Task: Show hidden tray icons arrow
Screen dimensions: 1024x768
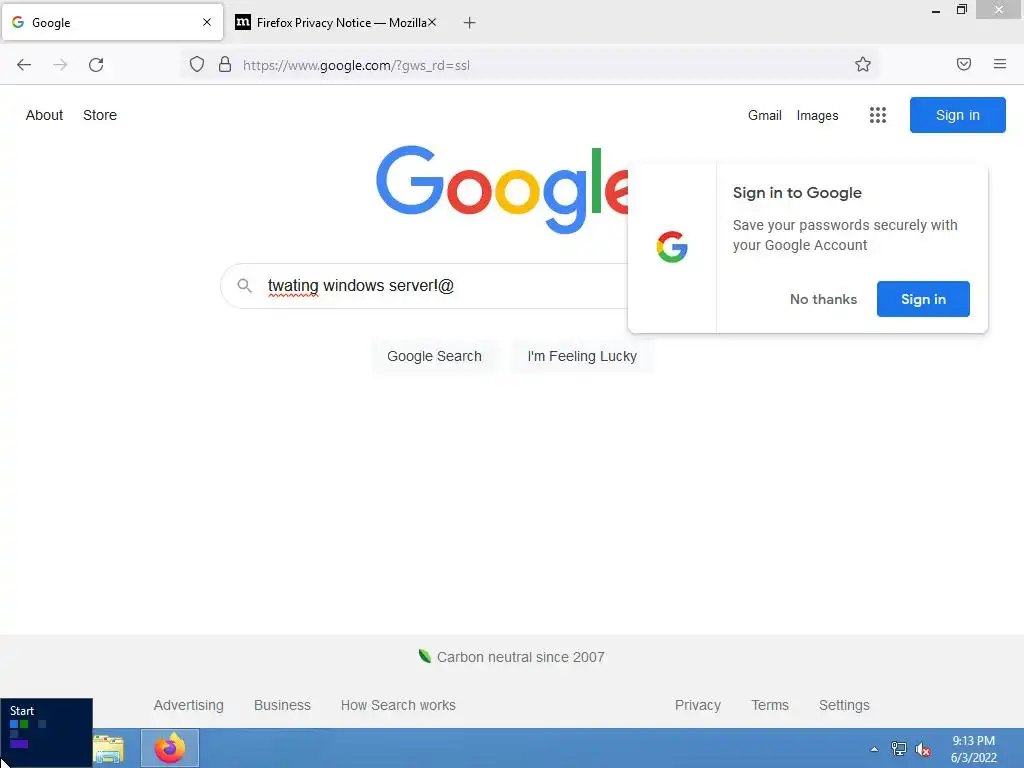Action: point(874,749)
